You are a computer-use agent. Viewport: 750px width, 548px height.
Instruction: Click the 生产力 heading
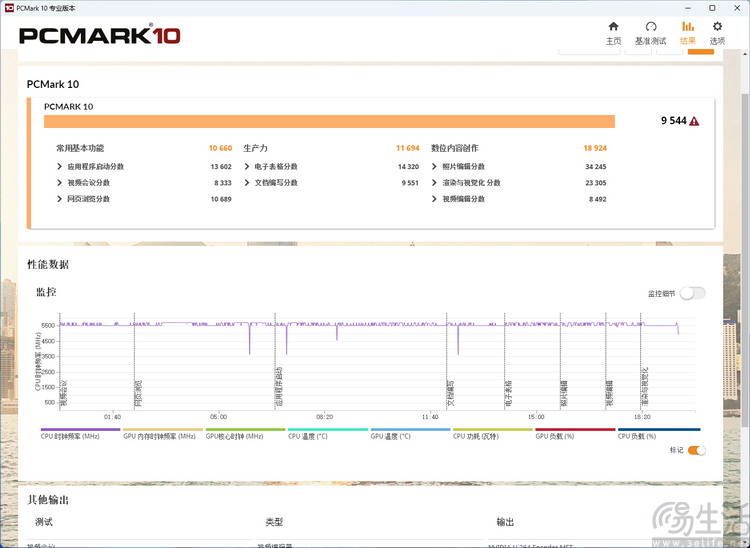[x=255, y=148]
